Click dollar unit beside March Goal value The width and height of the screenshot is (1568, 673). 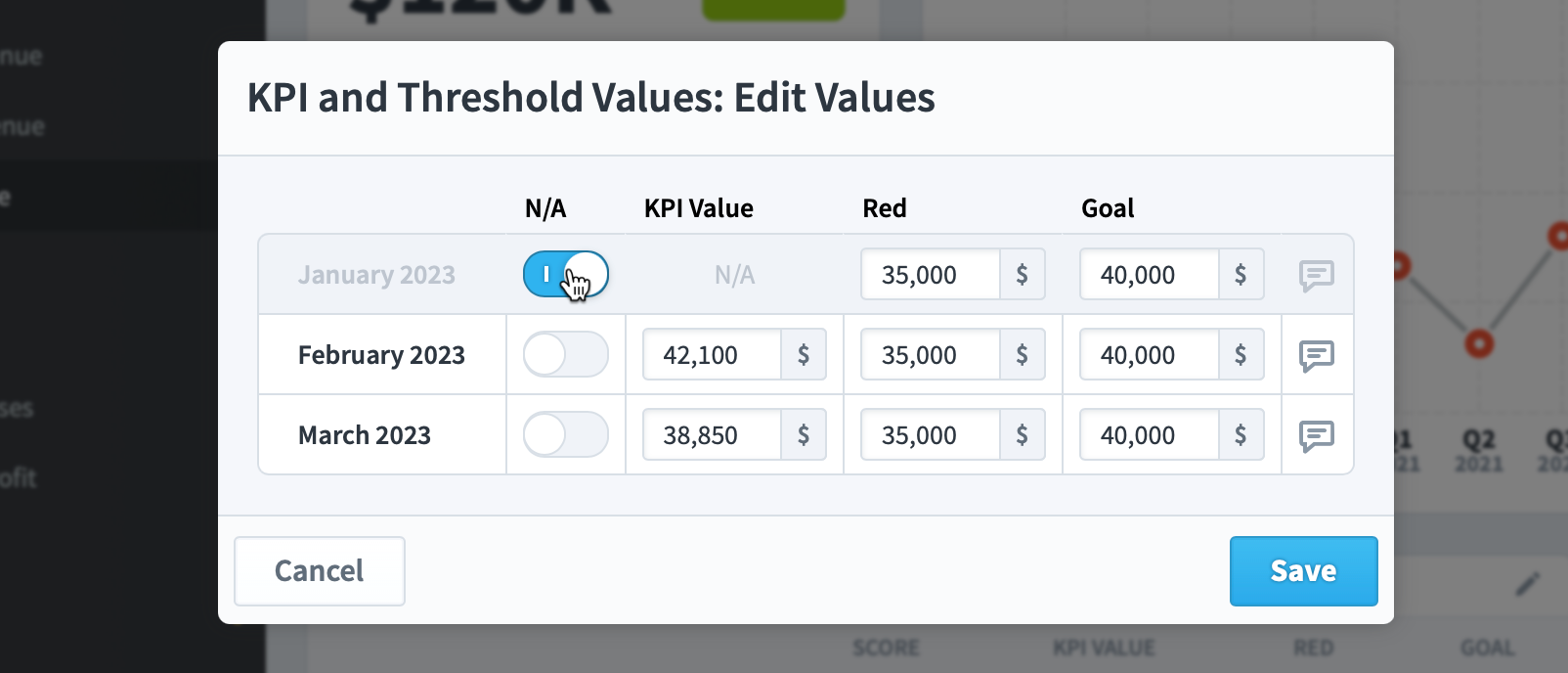pyautogui.click(x=1241, y=434)
